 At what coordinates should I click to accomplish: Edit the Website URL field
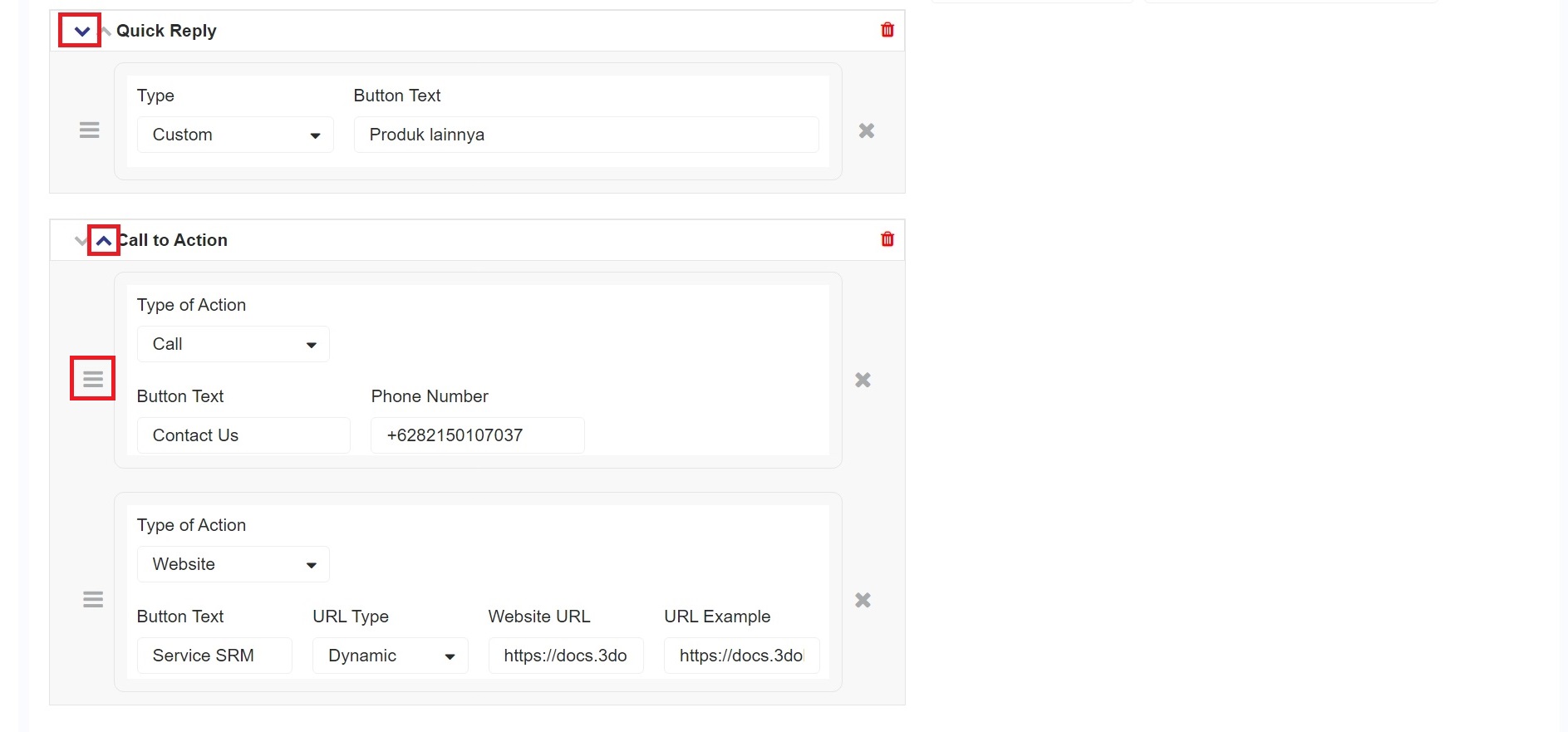565,656
